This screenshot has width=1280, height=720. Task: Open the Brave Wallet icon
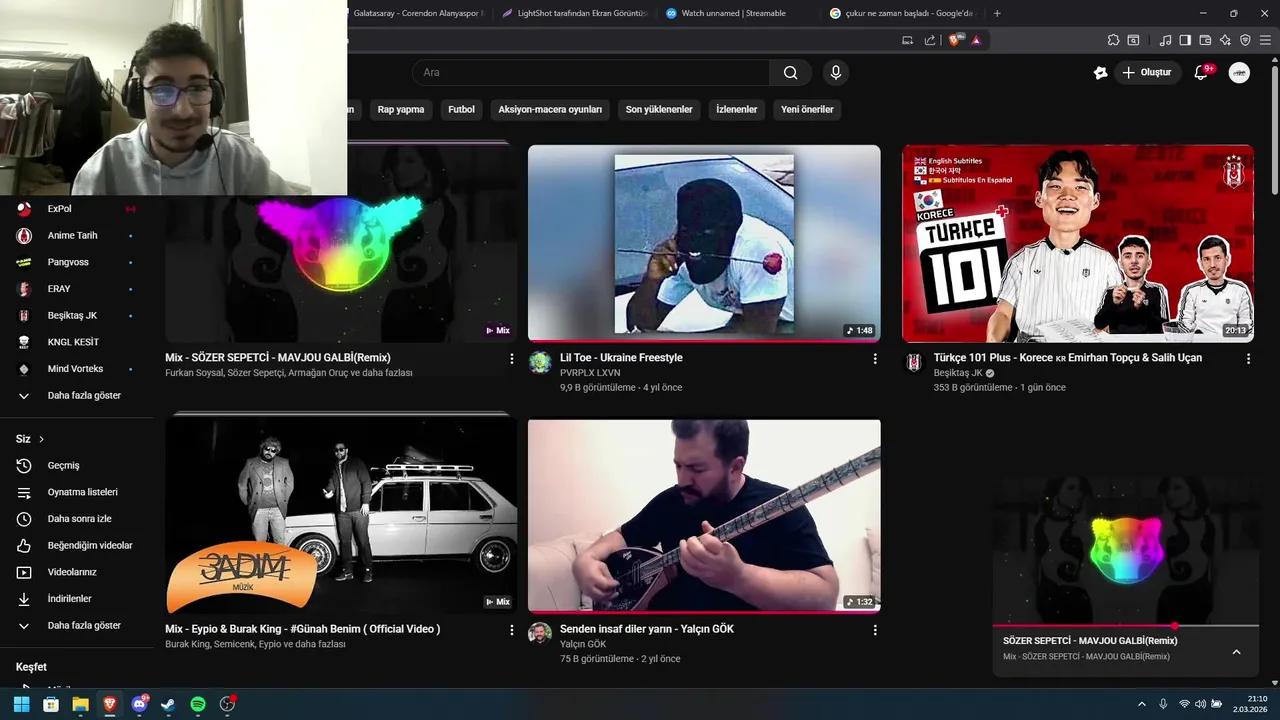1205,40
